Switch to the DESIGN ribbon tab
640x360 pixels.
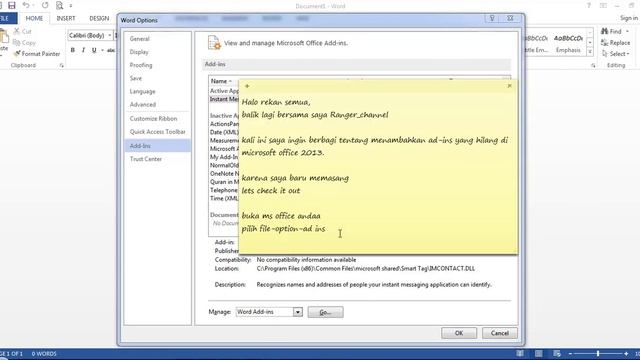click(x=99, y=18)
